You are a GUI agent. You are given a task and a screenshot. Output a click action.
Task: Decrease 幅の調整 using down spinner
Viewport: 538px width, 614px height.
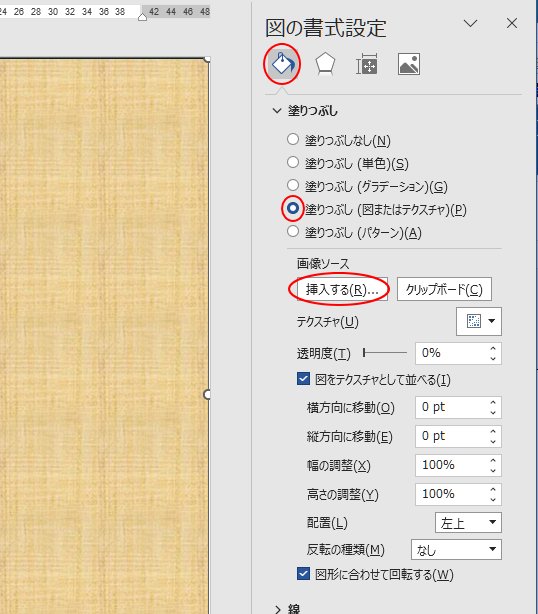click(x=493, y=470)
